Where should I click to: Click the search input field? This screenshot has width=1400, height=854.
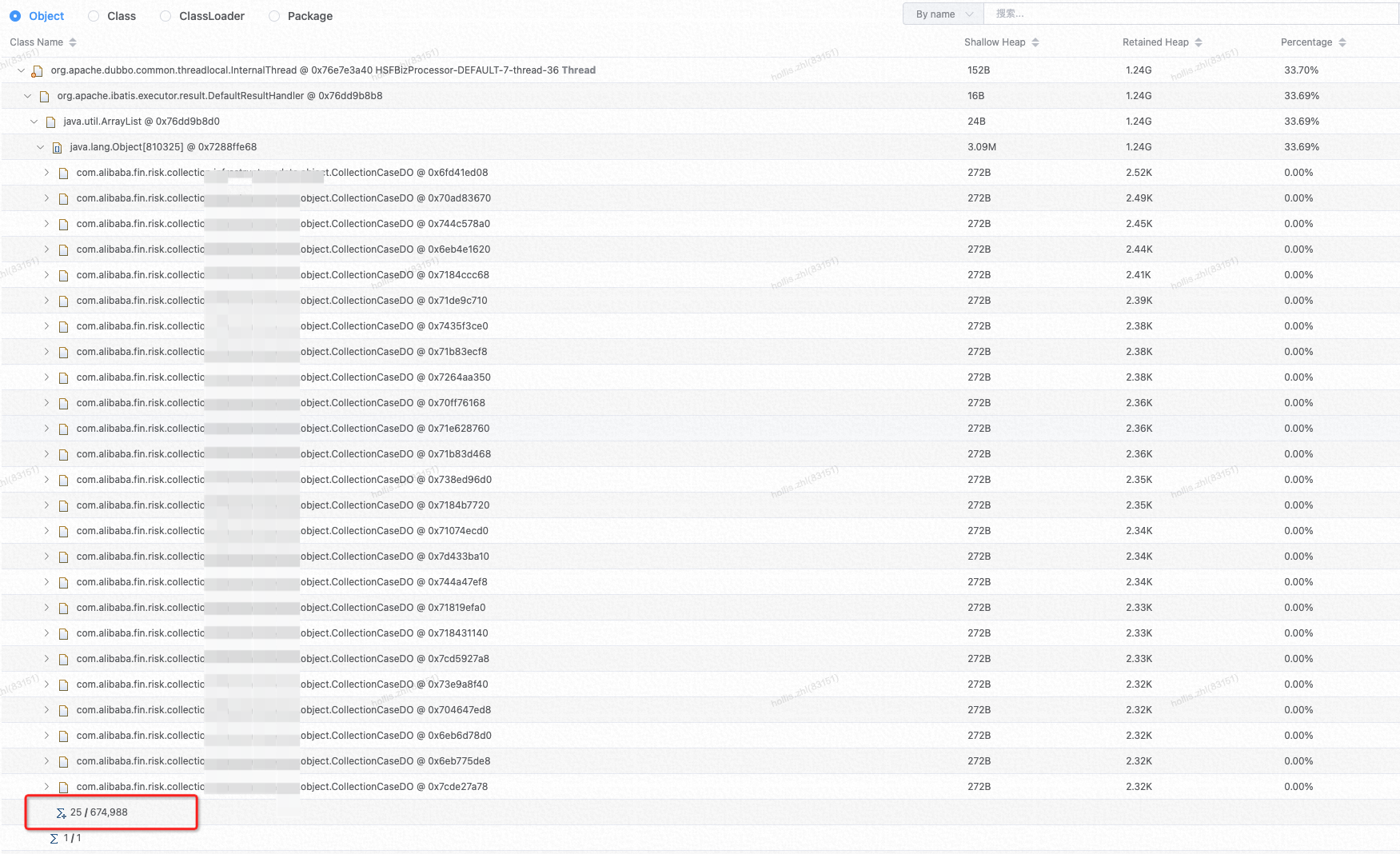click(x=1190, y=14)
